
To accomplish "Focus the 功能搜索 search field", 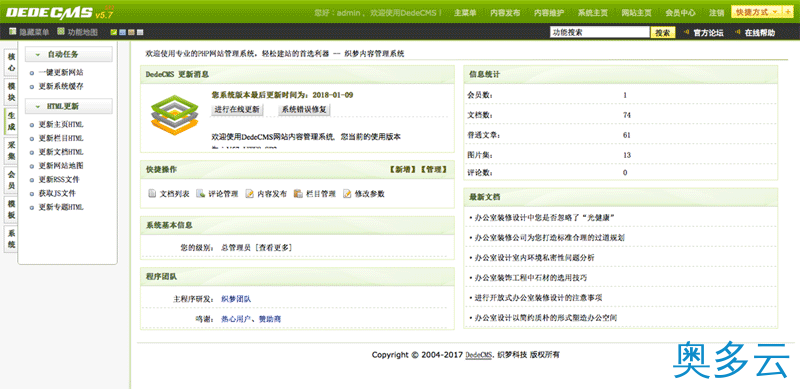I will coord(599,32).
